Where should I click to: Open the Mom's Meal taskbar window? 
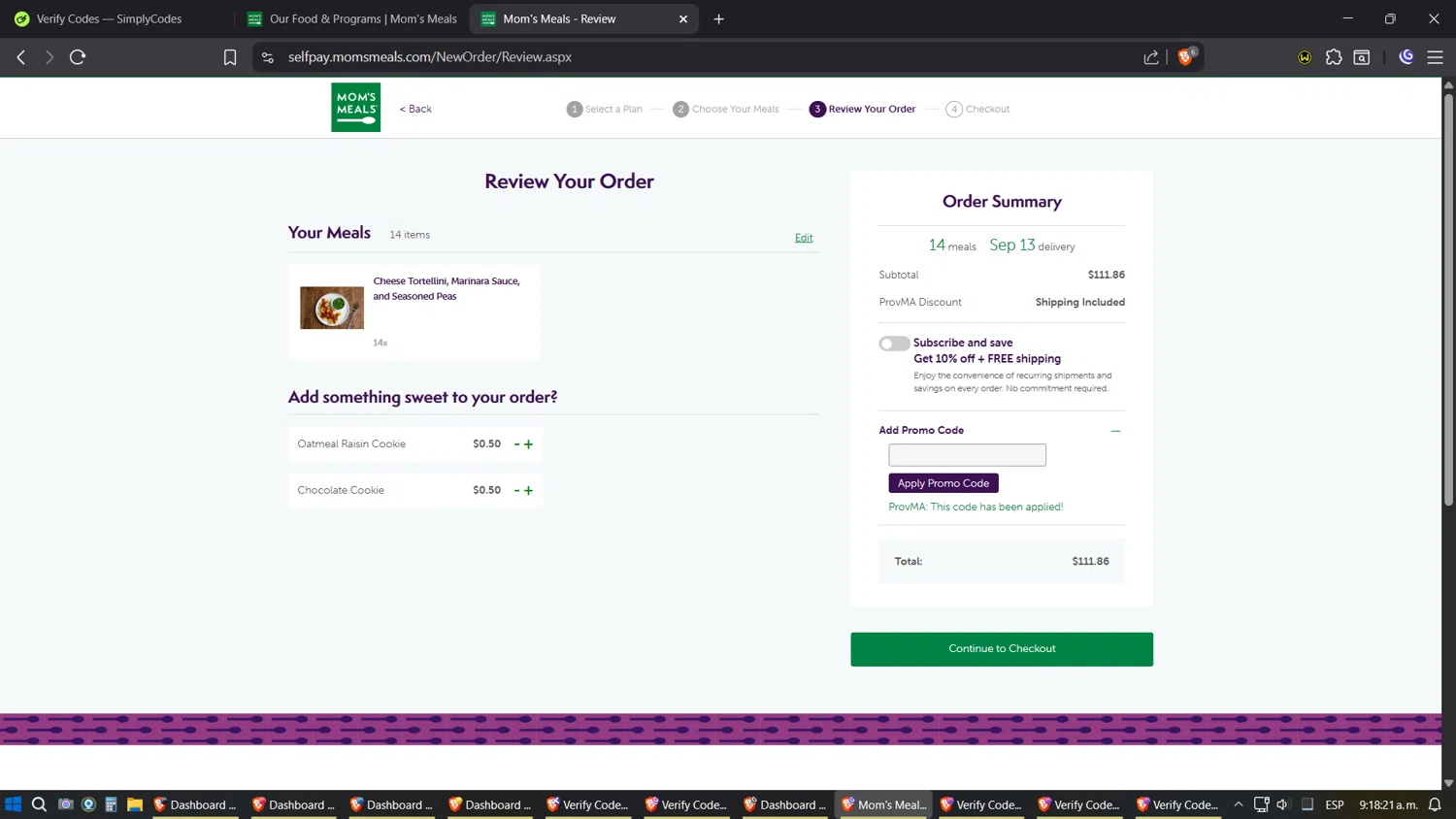884,804
